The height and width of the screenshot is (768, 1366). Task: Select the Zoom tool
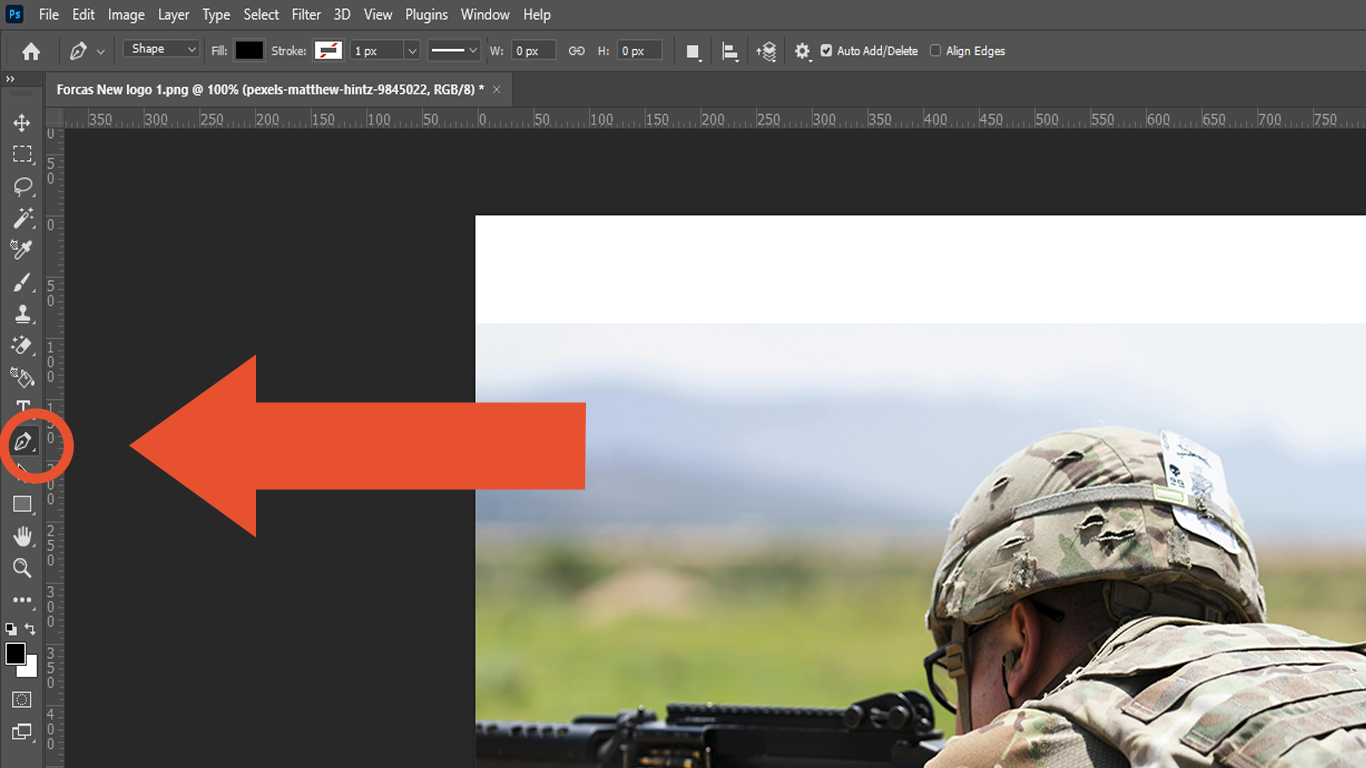(x=22, y=568)
